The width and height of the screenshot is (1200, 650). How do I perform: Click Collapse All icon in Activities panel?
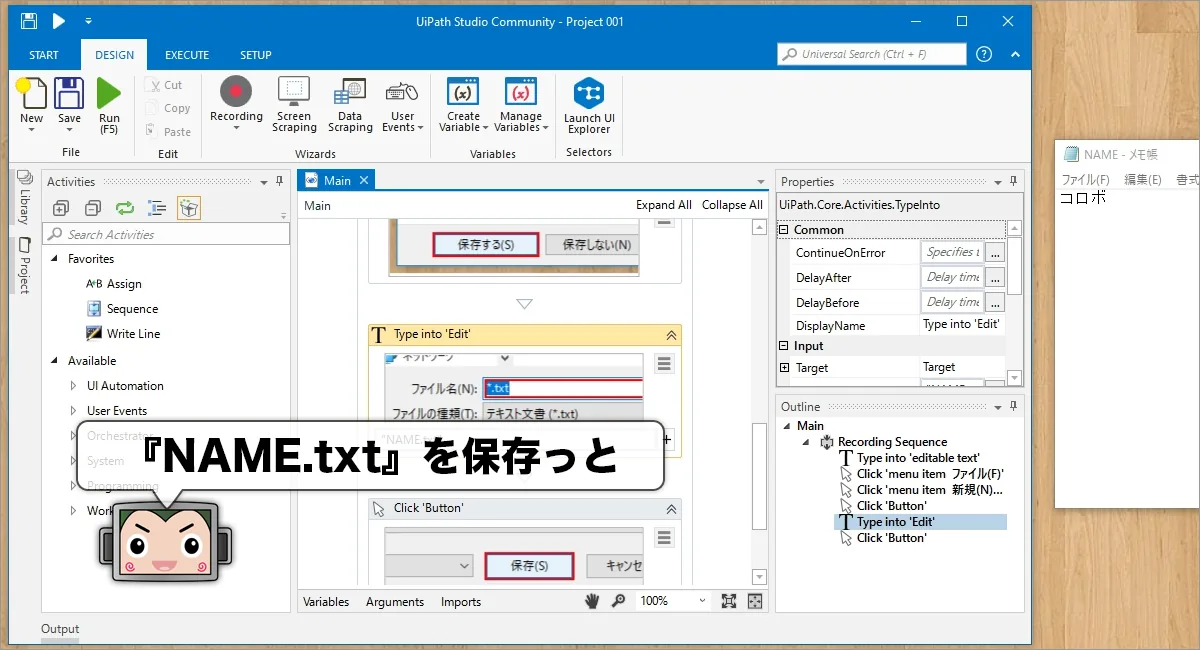93,208
